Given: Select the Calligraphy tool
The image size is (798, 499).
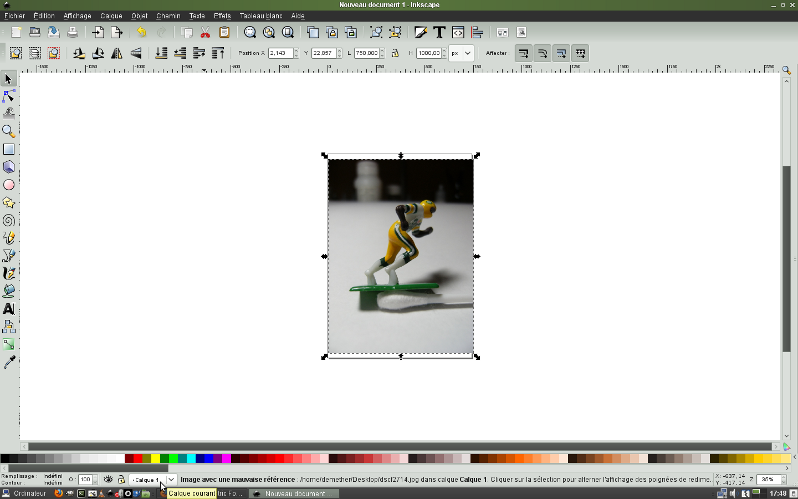Looking at the screenshot, I should point(9,273).
